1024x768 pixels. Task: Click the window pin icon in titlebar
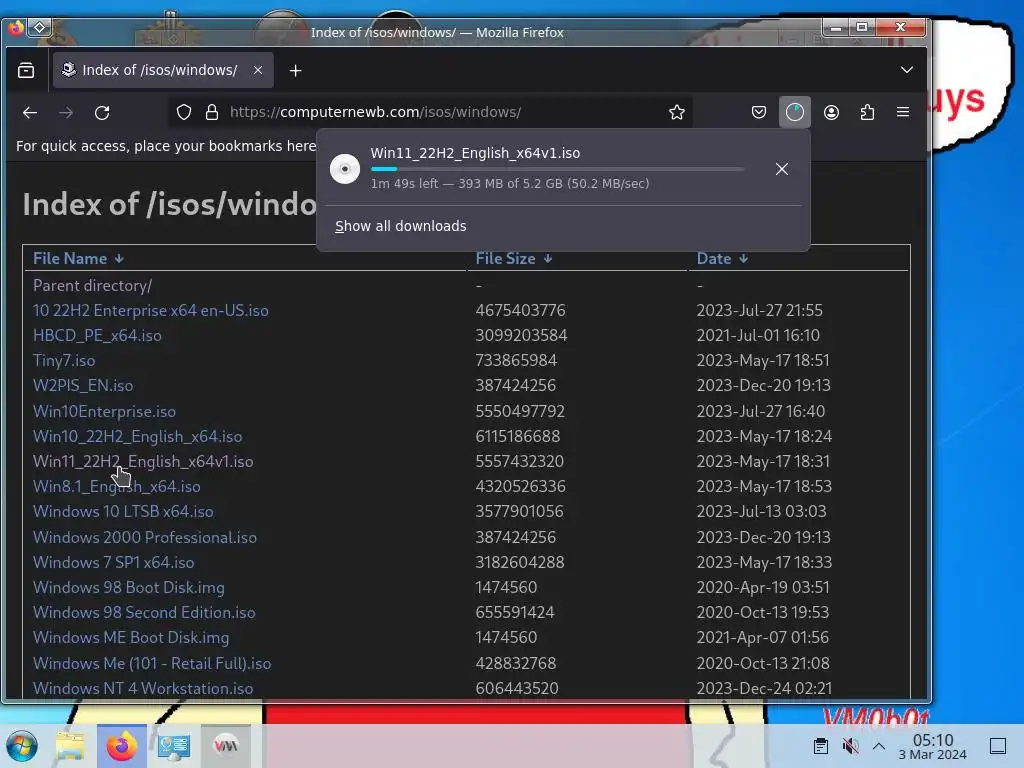(39, 27)
